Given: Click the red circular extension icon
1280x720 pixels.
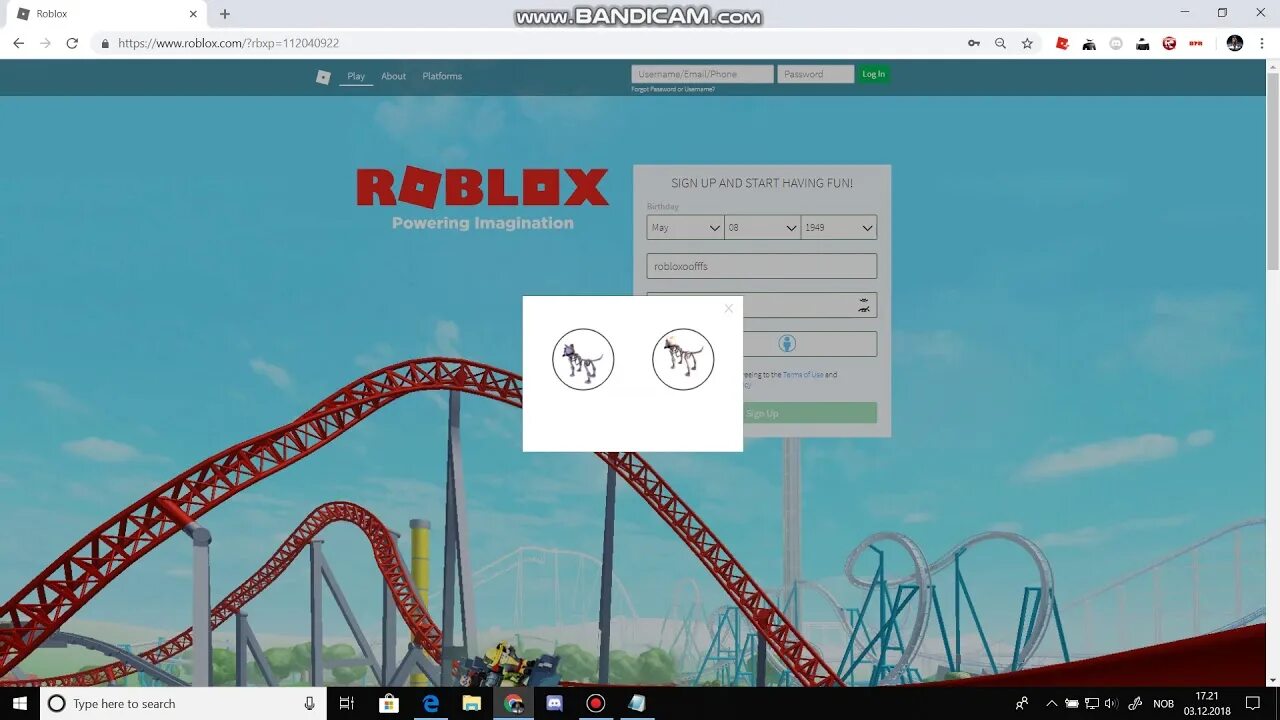Looking at the screenshot, I should point(1169,43).
